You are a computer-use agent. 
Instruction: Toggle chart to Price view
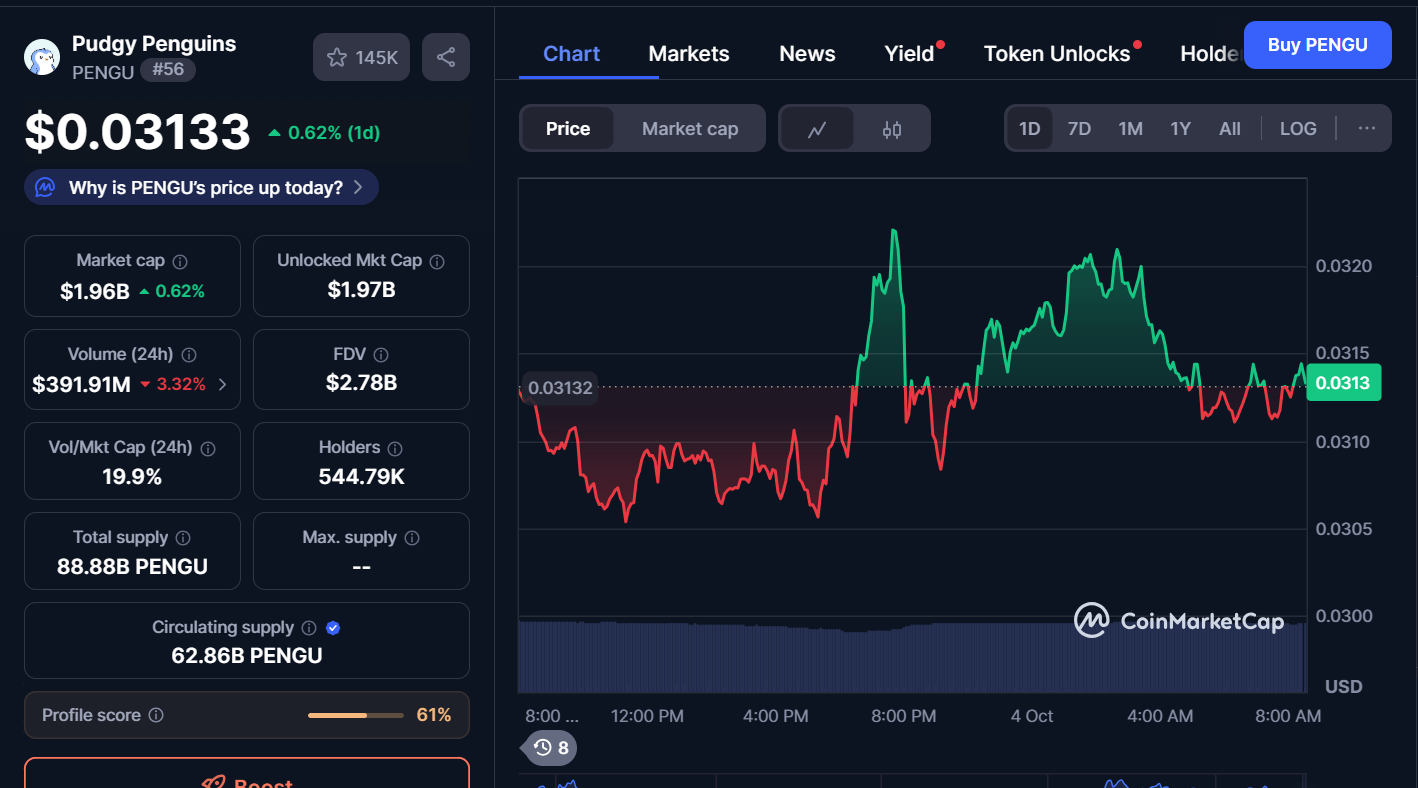coord(567,129)
